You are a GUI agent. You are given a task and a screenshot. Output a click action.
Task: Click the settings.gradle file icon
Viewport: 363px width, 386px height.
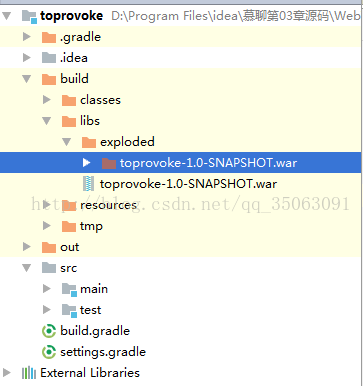[x=49, y=352]
